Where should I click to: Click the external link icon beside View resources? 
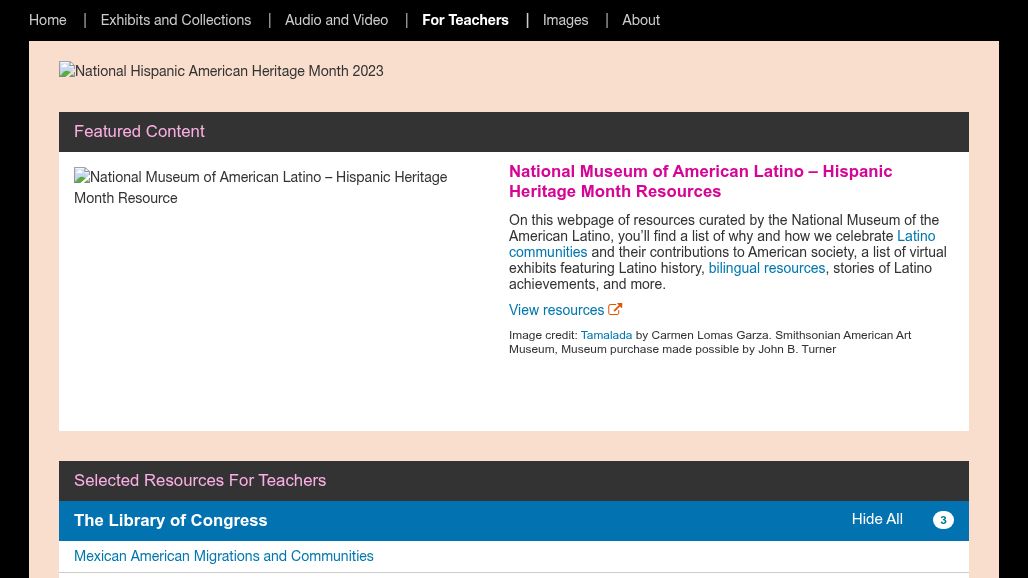(615, 310)
